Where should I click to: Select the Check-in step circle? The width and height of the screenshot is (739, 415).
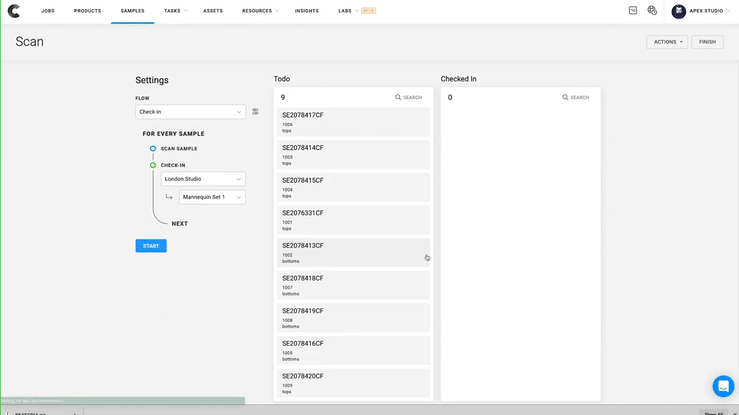coord(153,165)
